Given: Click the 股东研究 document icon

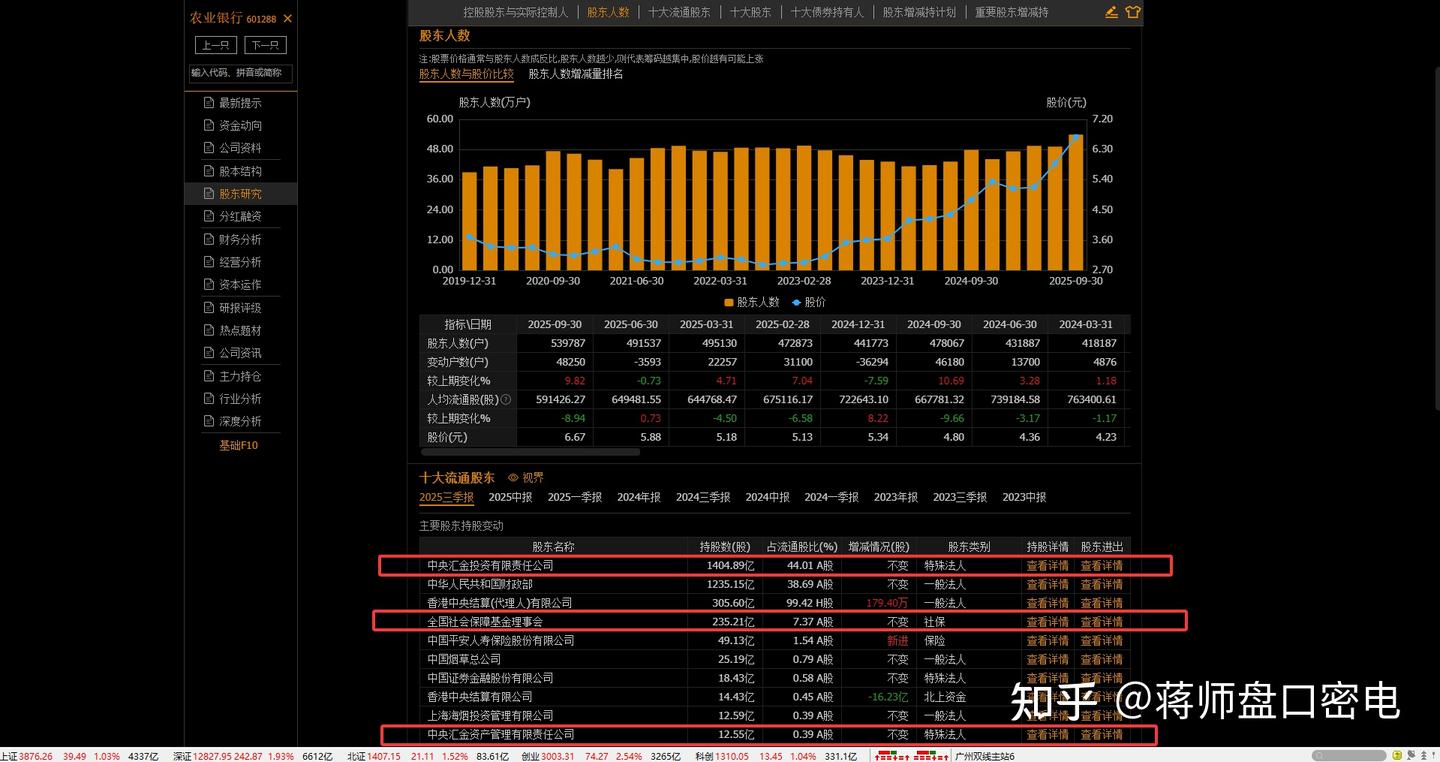Looking at the screenshot, I should tap(209, 194).
